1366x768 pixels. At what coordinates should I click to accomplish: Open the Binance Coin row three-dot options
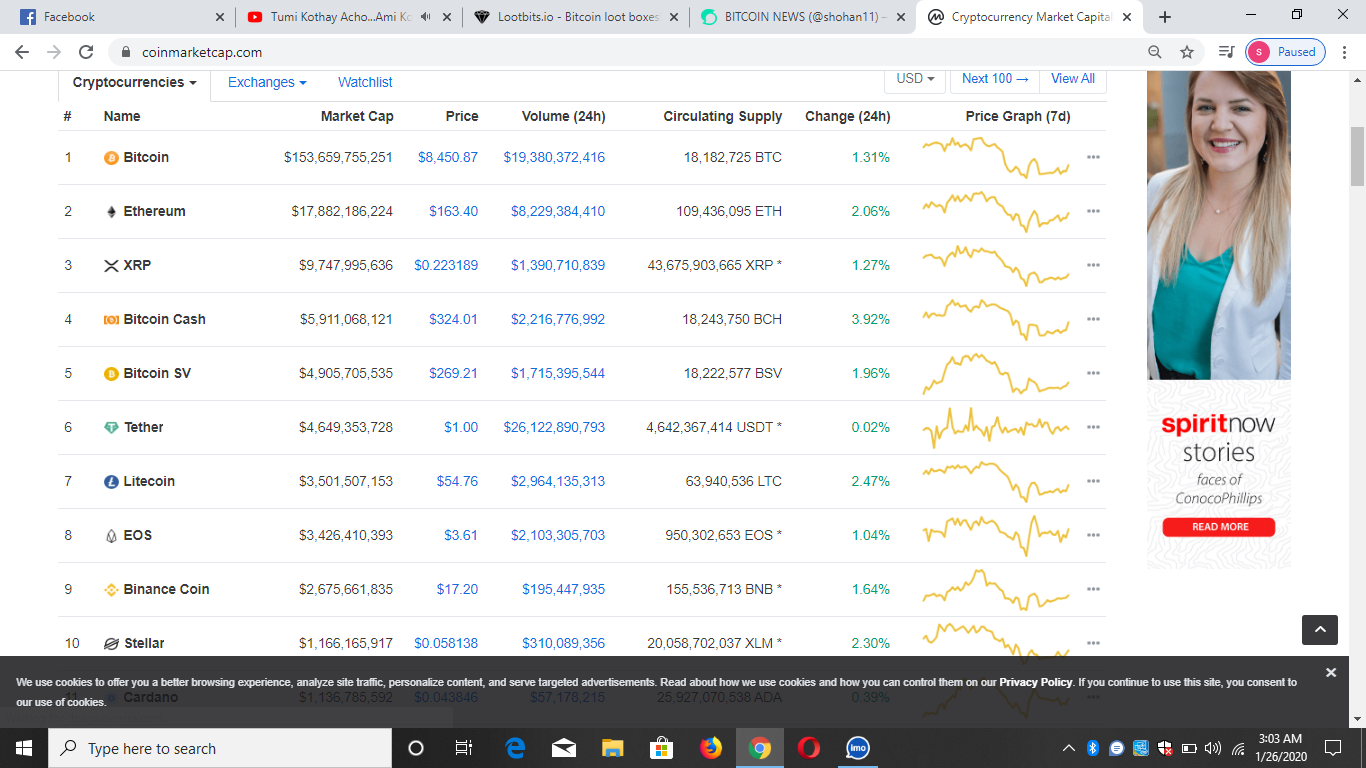coord(1093,590)
